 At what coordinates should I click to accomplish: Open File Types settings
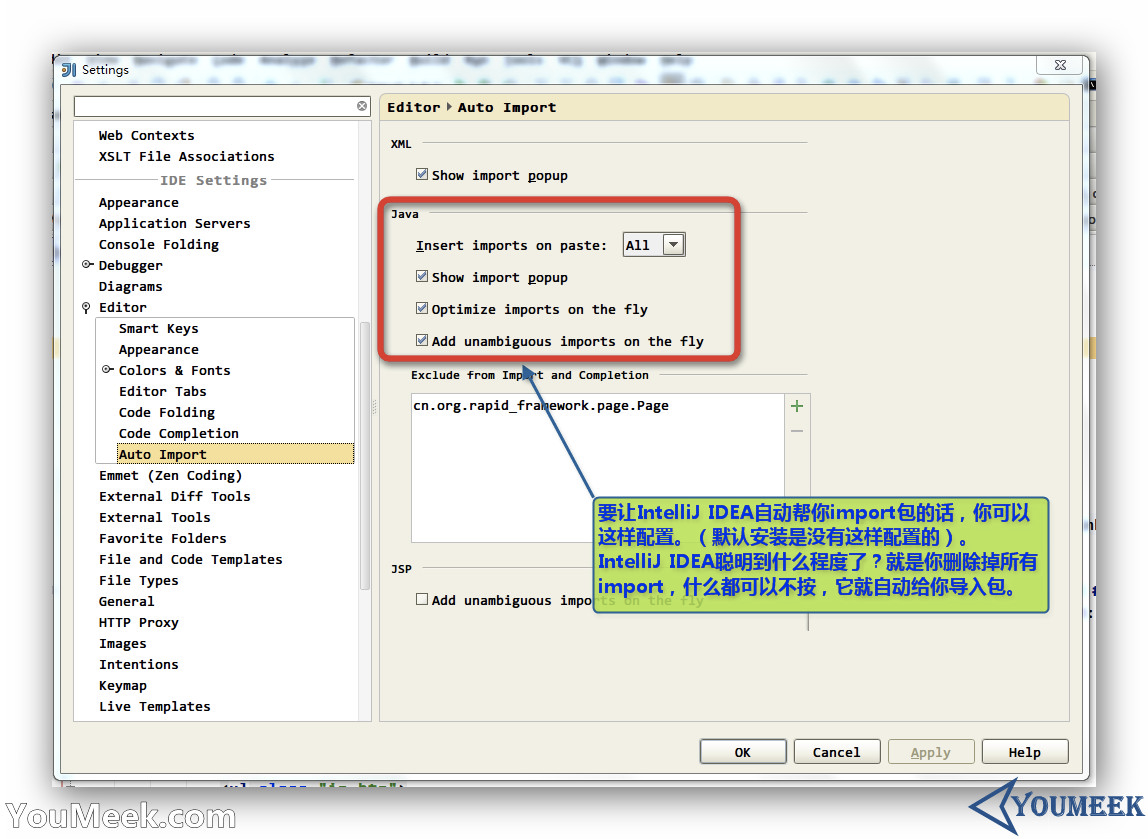pos(138,581)
